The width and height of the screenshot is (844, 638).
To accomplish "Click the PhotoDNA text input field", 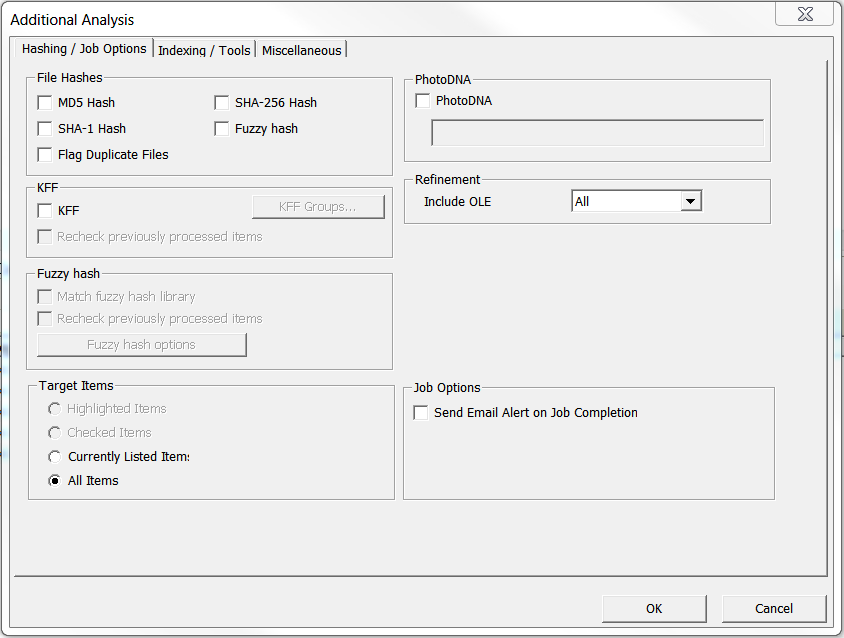I will (597, 132).
